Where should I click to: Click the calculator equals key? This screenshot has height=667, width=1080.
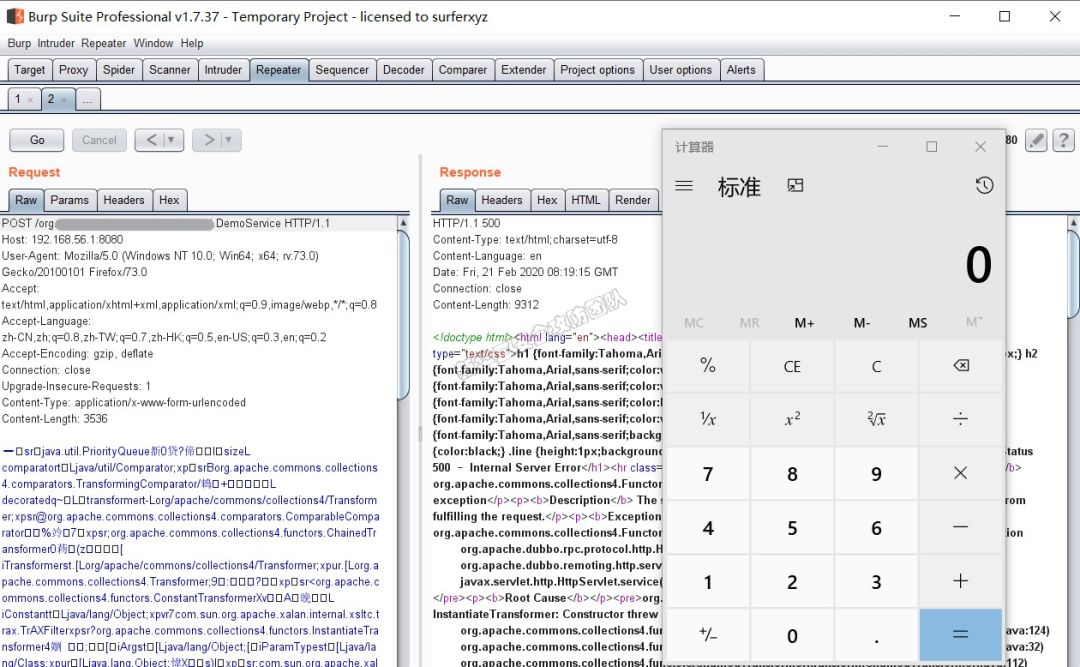[960, 635]
